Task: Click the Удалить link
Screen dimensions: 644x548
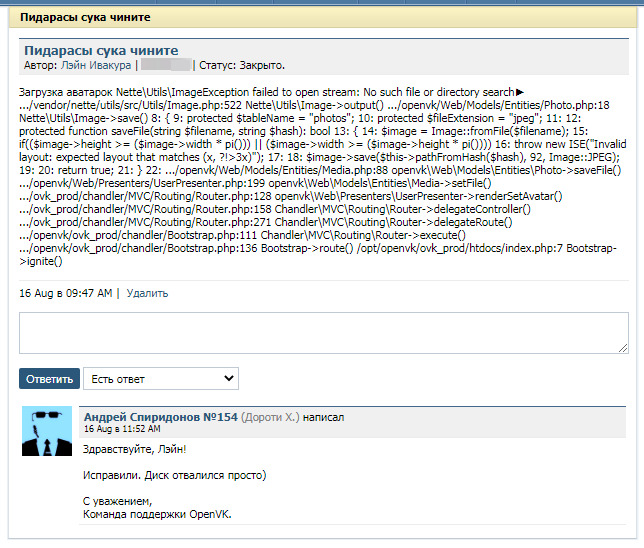Action: tap(147, 293)
